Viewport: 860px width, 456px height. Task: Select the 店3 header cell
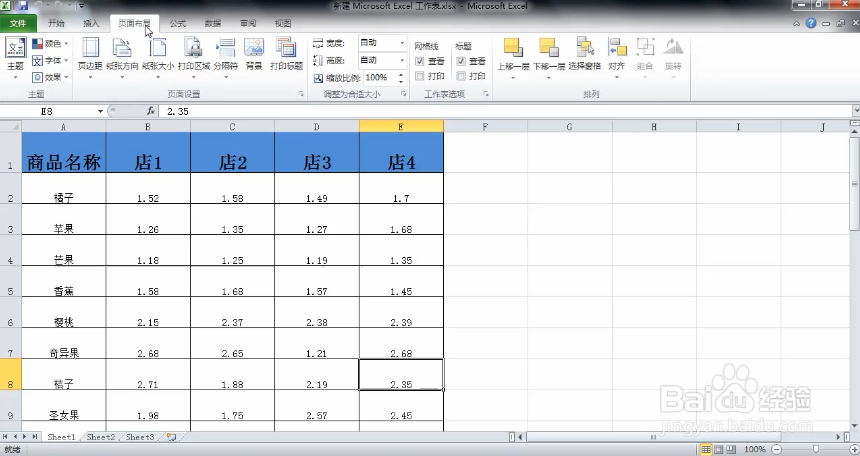pyautogui.click(x=317, y=153)
